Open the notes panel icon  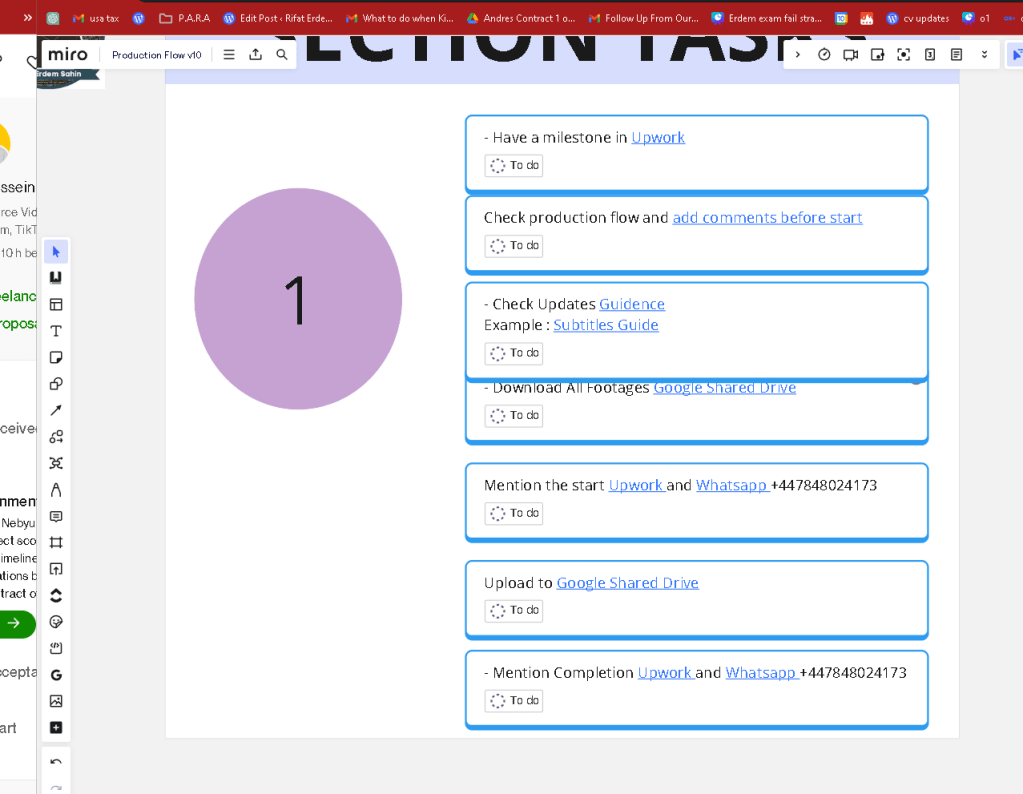(x=956, y=55)
